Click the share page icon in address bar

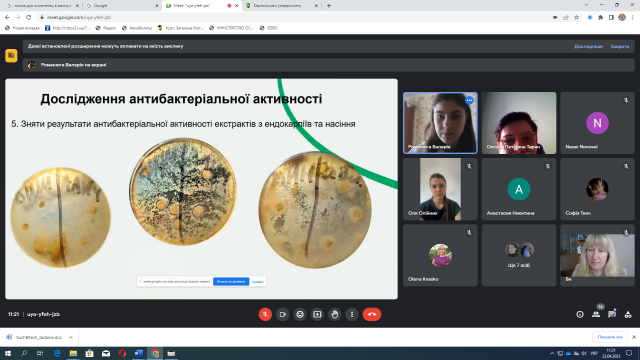pyautogui.click(x=566, y=17)
